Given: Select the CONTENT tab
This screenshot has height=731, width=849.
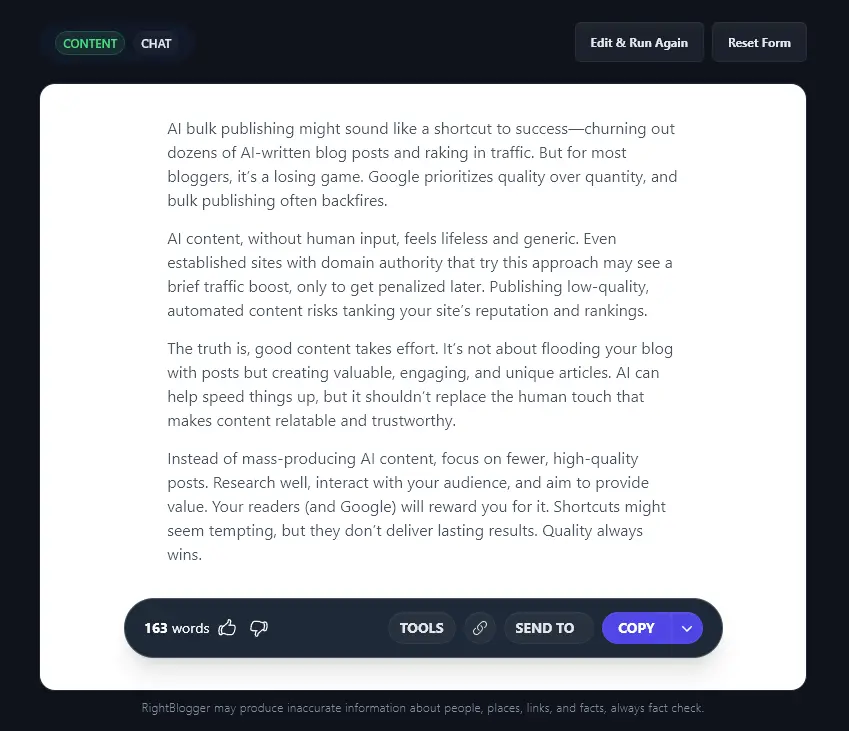Looking at the screenshot, I should click(89, 43).
